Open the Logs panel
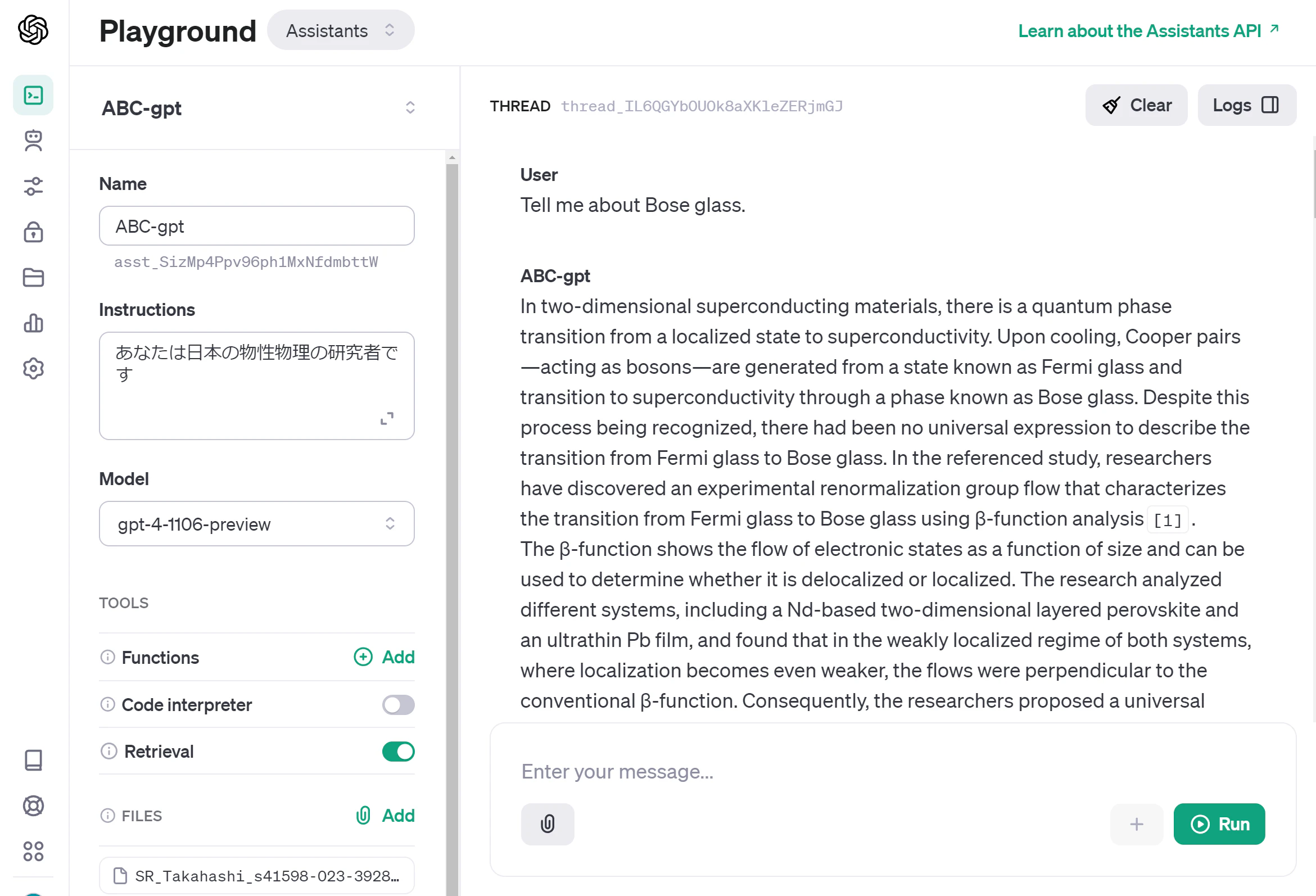Viewport: 1316px width, 896px height. coord(1246,105)
